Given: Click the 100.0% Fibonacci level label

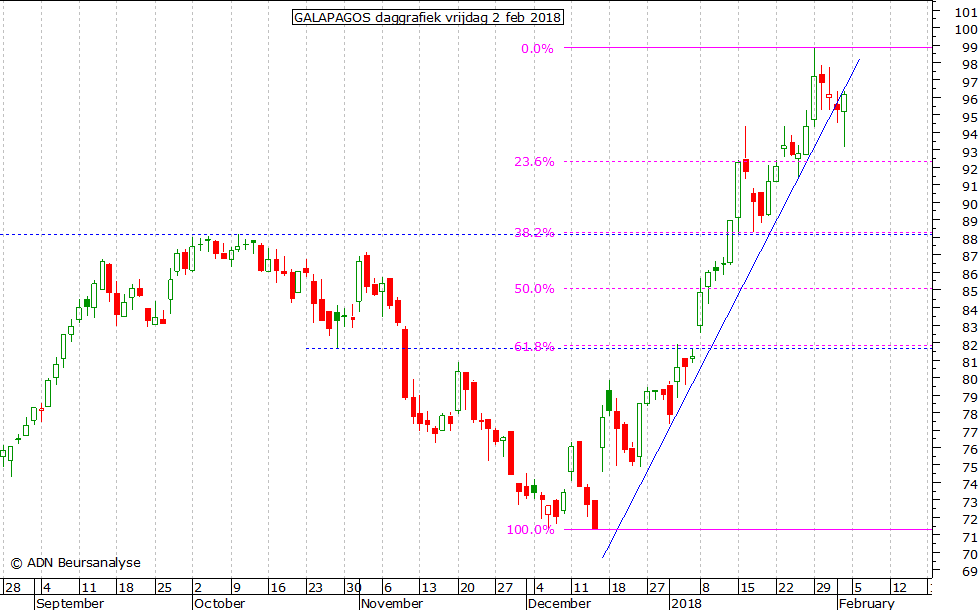Looking at the screenshot, I should [531, 530].
